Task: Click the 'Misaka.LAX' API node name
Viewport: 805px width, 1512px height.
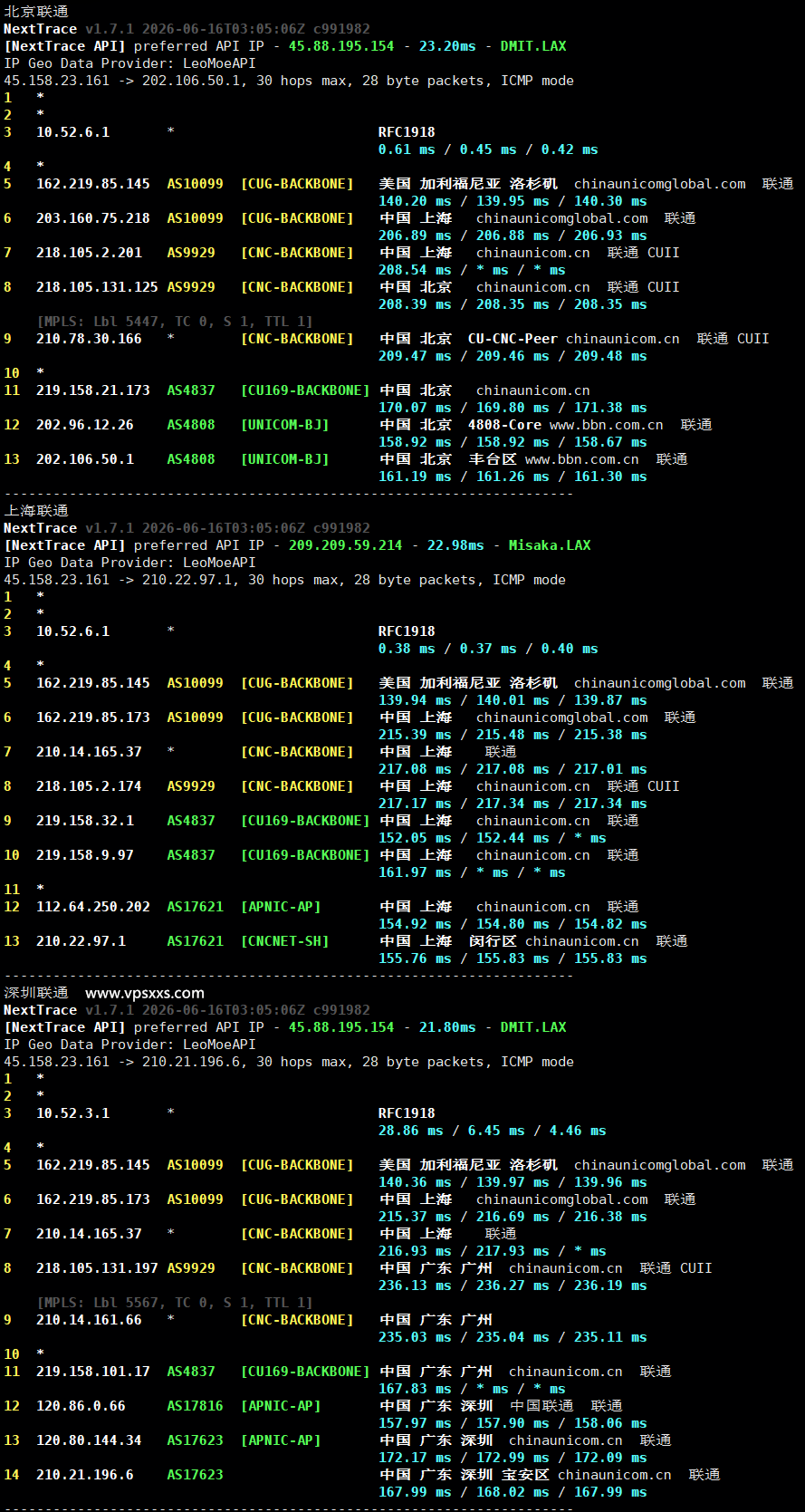Action: point(550,545)
